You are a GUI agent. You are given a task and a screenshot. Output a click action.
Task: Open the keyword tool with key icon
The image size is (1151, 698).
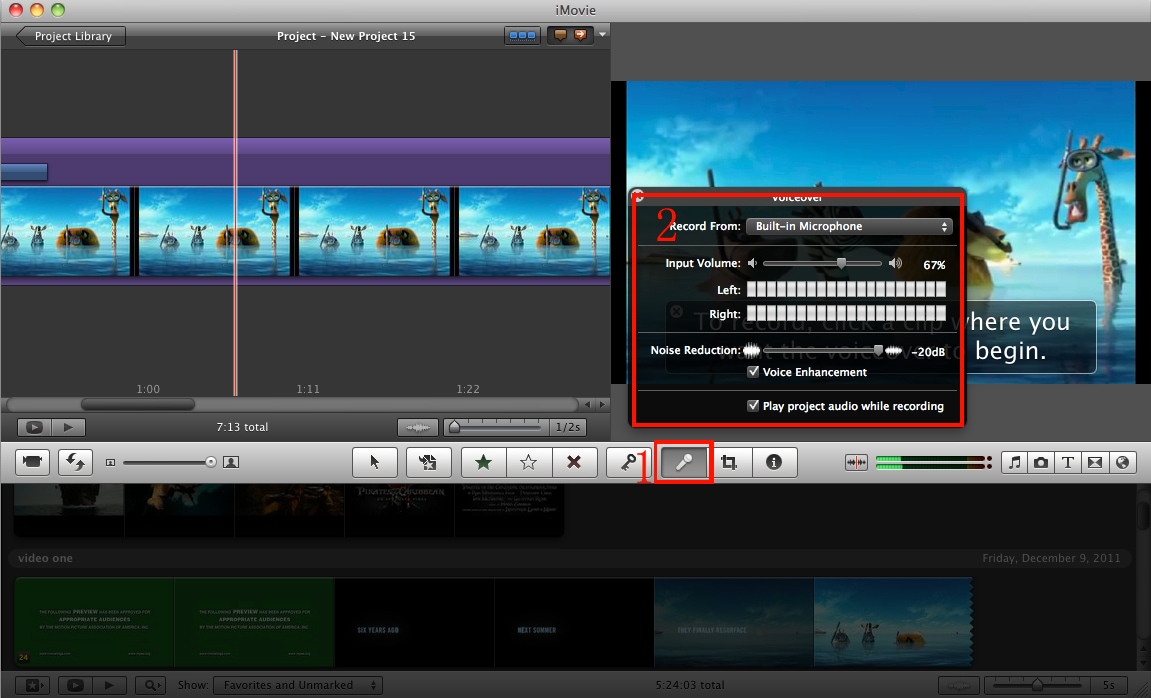pos(628,462)
